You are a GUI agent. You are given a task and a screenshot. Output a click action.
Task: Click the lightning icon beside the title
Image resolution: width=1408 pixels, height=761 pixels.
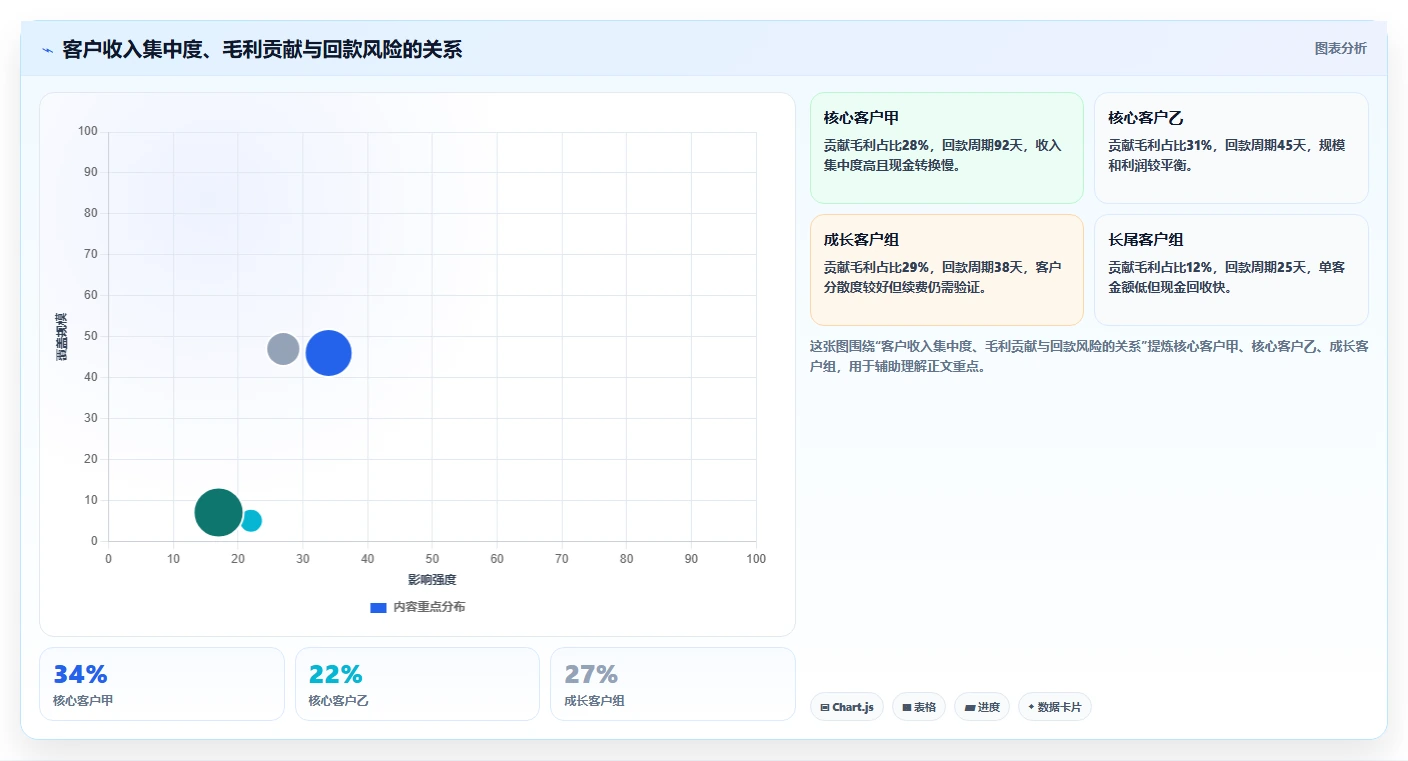point(47,50)
